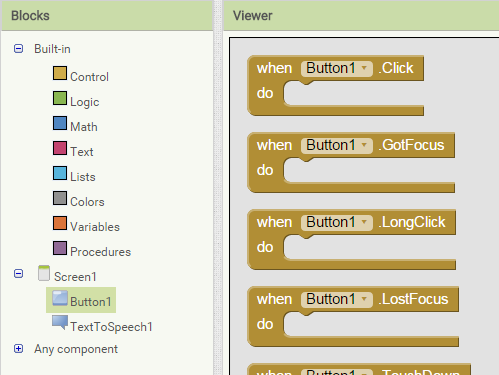Select TextToSpeech1 label in the tree
This screenshot has height=375, width=499.
coord(111,327)
